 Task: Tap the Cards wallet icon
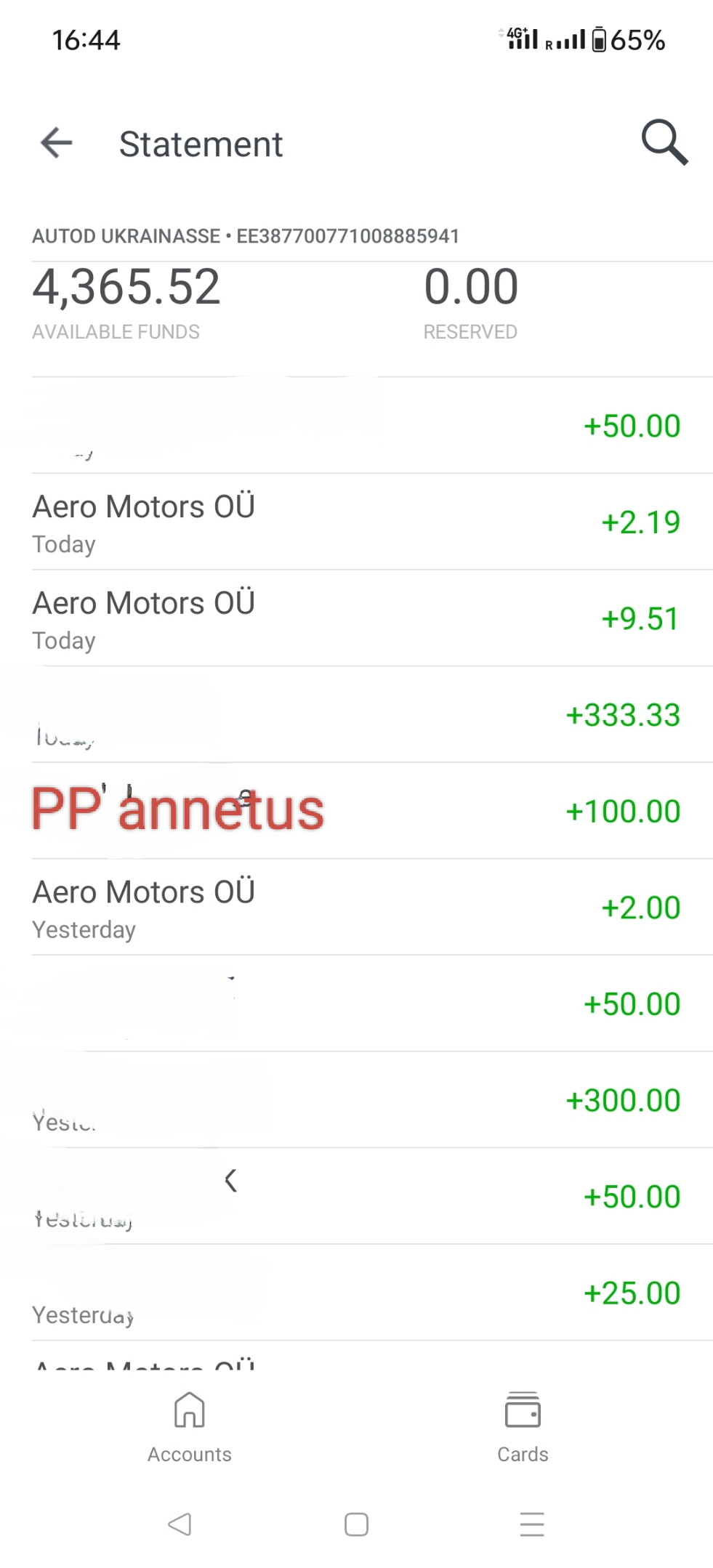pos(523,1410)
